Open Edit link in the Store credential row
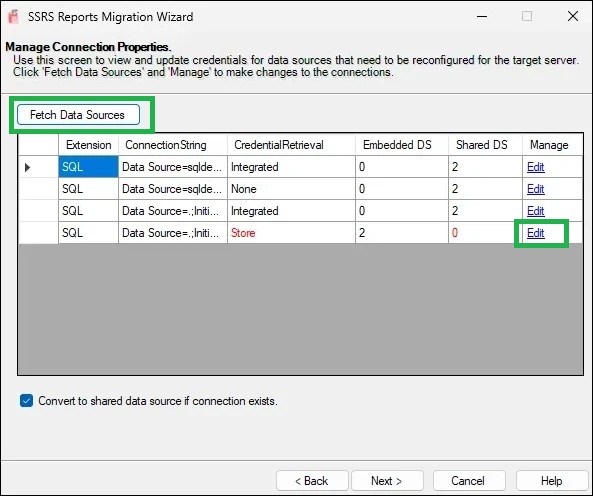This screenshot has height=496, width=593. click(x=536, y=233)
